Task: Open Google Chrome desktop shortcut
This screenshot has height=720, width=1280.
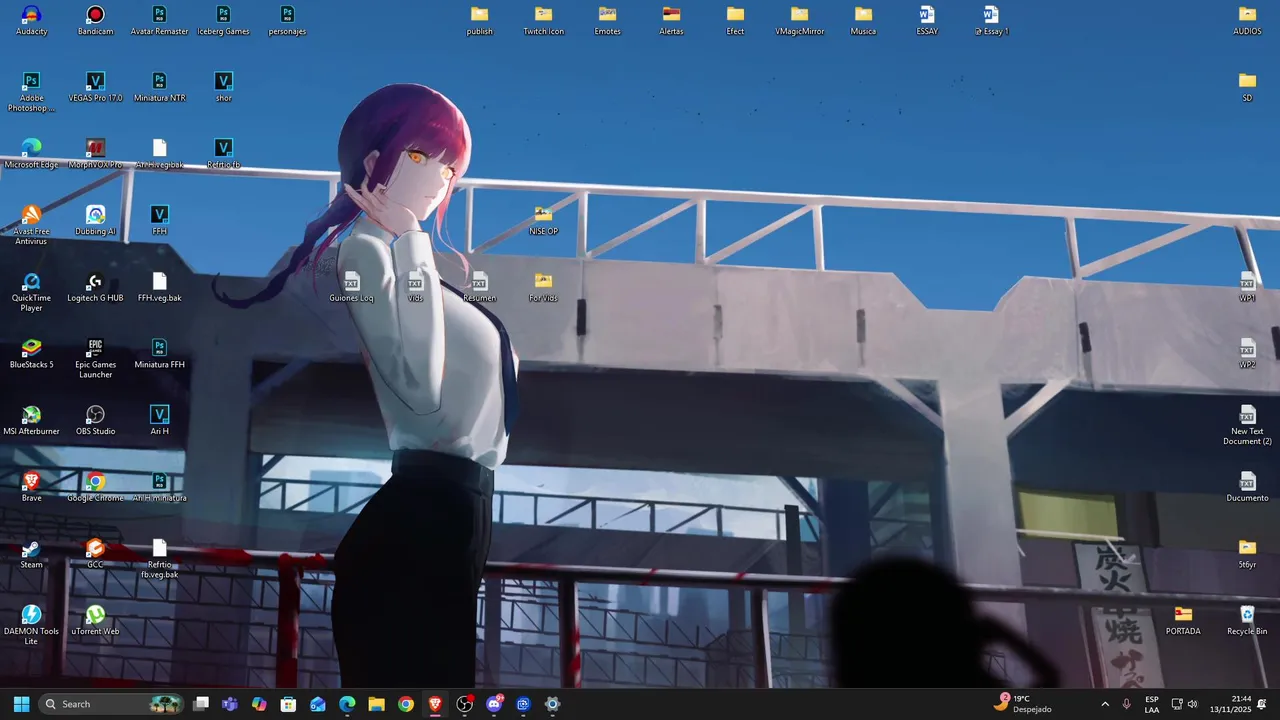Action: [95, 487]
